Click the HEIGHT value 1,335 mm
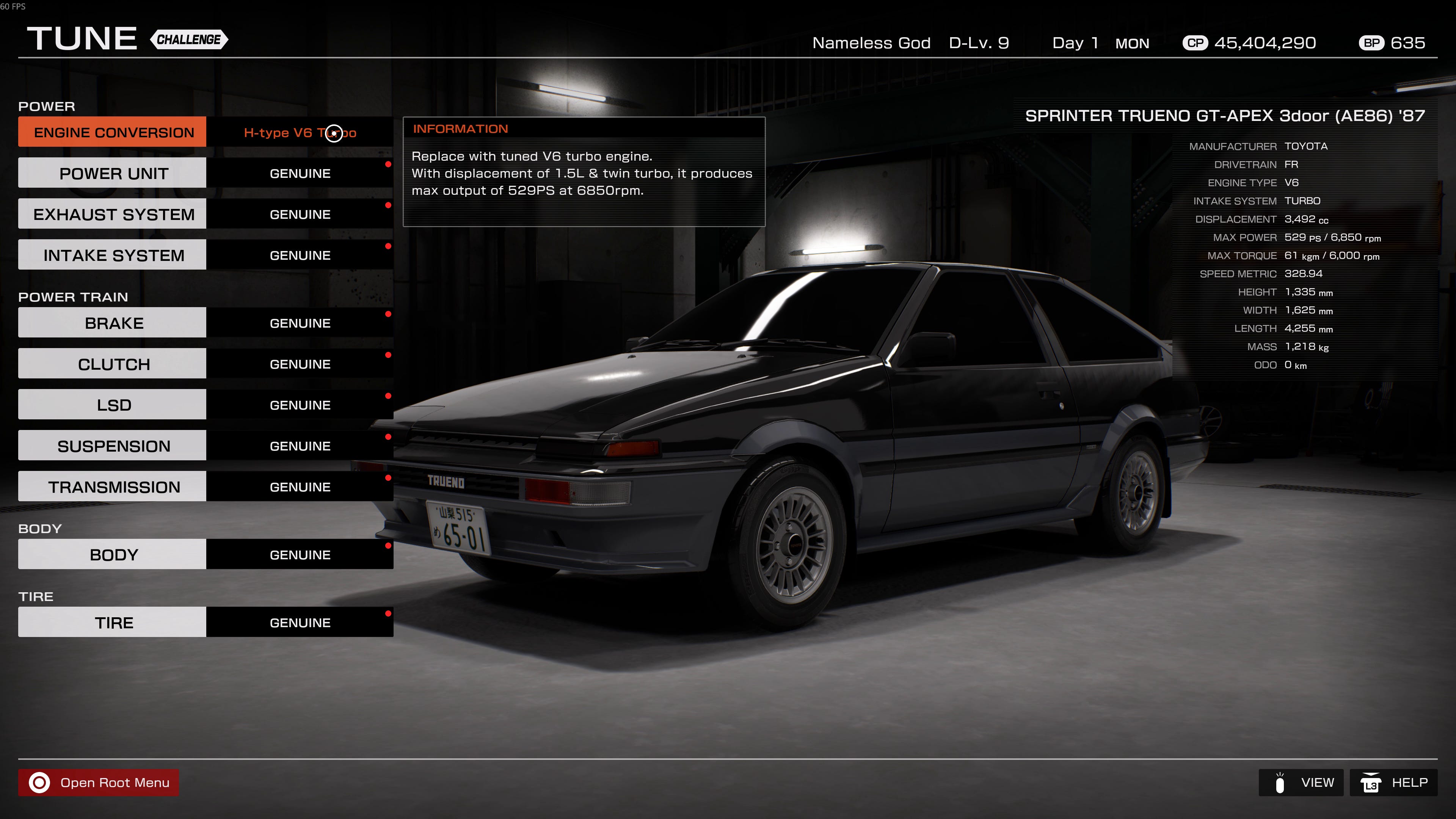This screenshot has height=819, width=1456. pos(1309,292)
